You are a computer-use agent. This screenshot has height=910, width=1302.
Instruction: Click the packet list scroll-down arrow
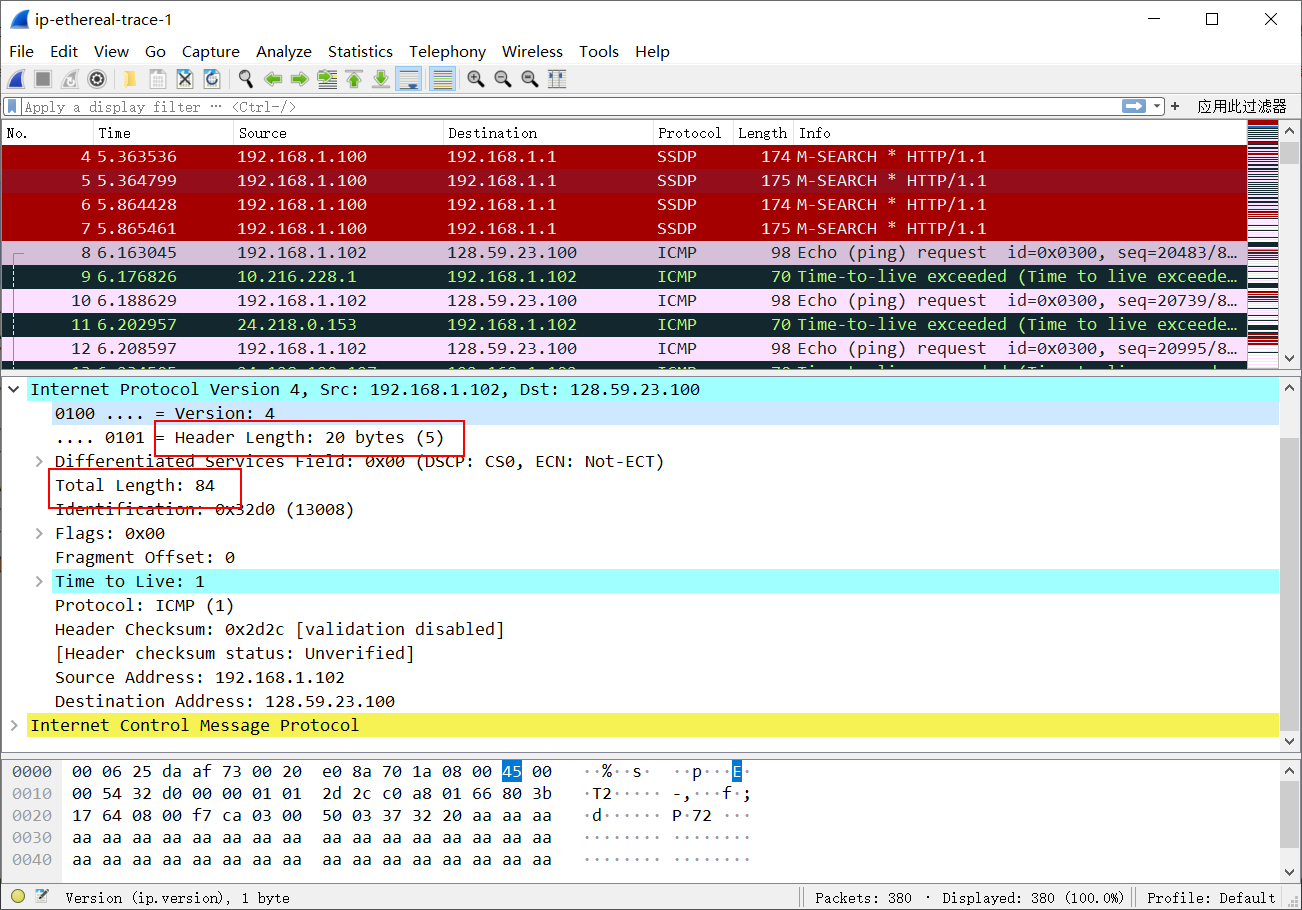(x=1289, y=358)
